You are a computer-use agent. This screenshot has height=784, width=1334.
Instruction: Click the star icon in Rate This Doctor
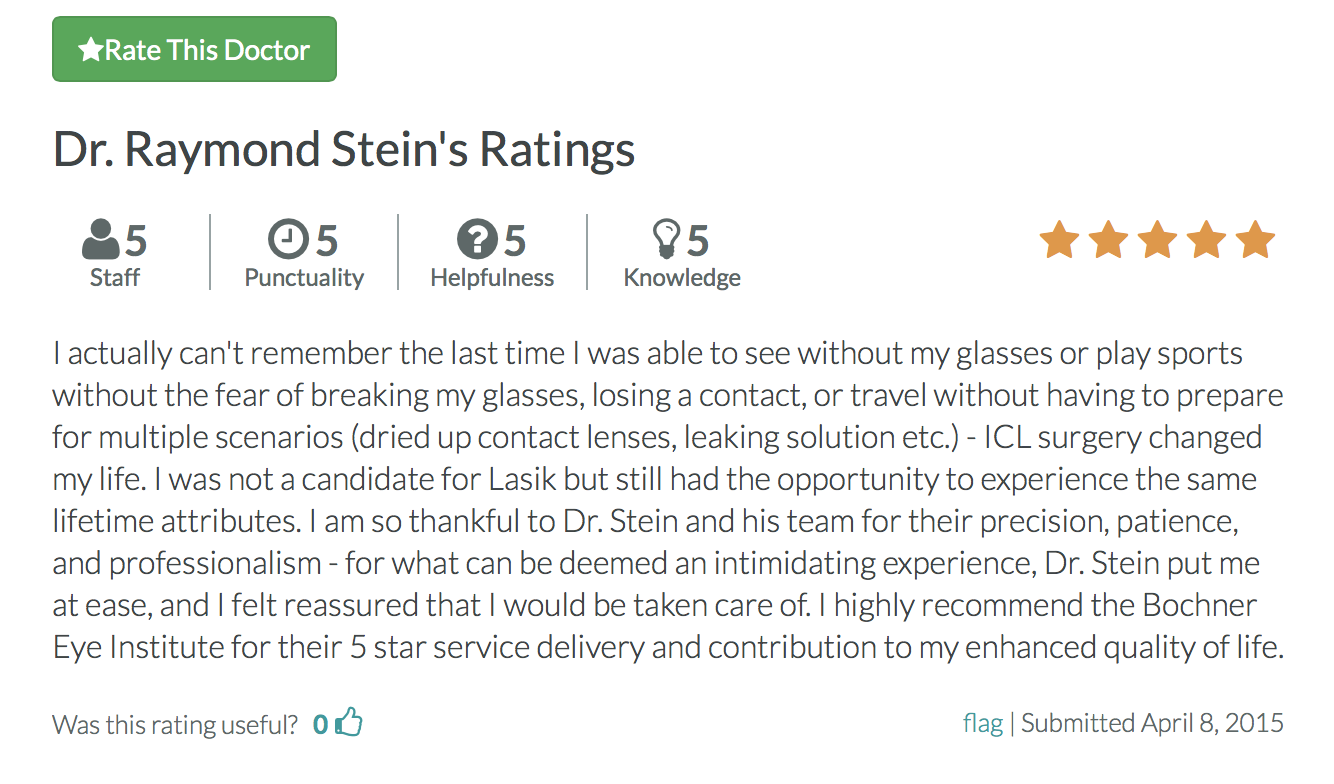pos(91,50)
